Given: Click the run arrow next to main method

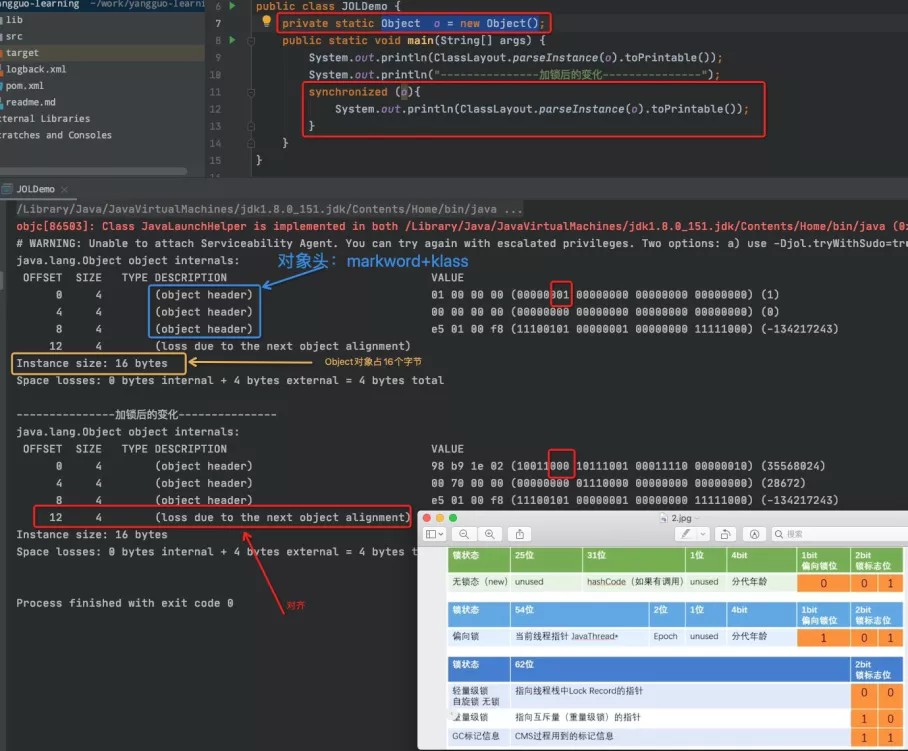Looking at the screenshot, I should [x=233, y=40].
